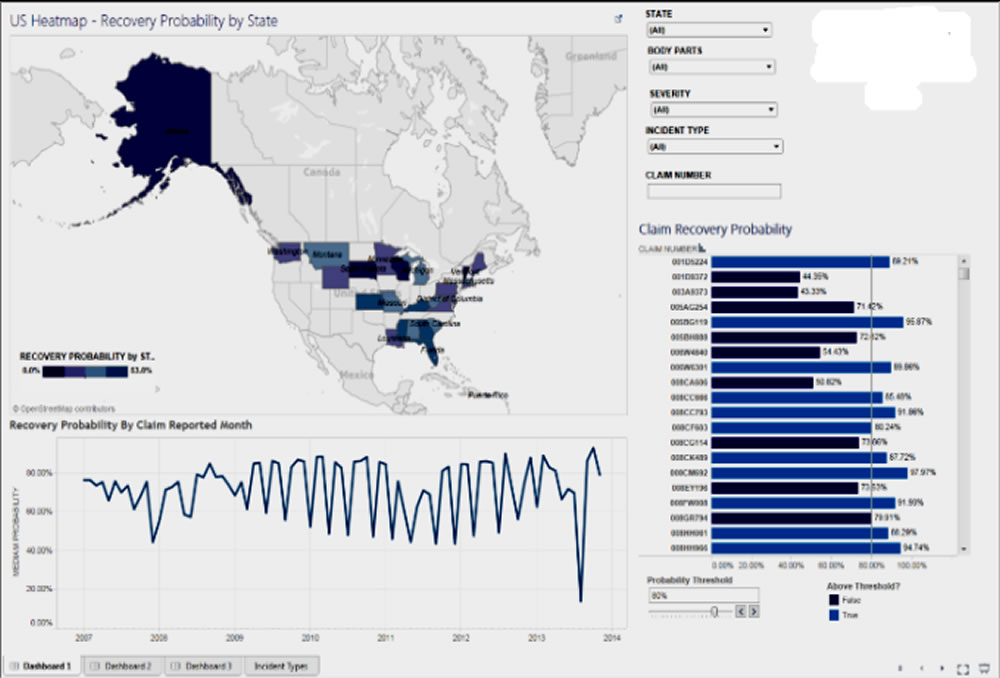Click the map's go-to-sheet icon
This screenshot has width=1000, height=678.
click(619, 18)
